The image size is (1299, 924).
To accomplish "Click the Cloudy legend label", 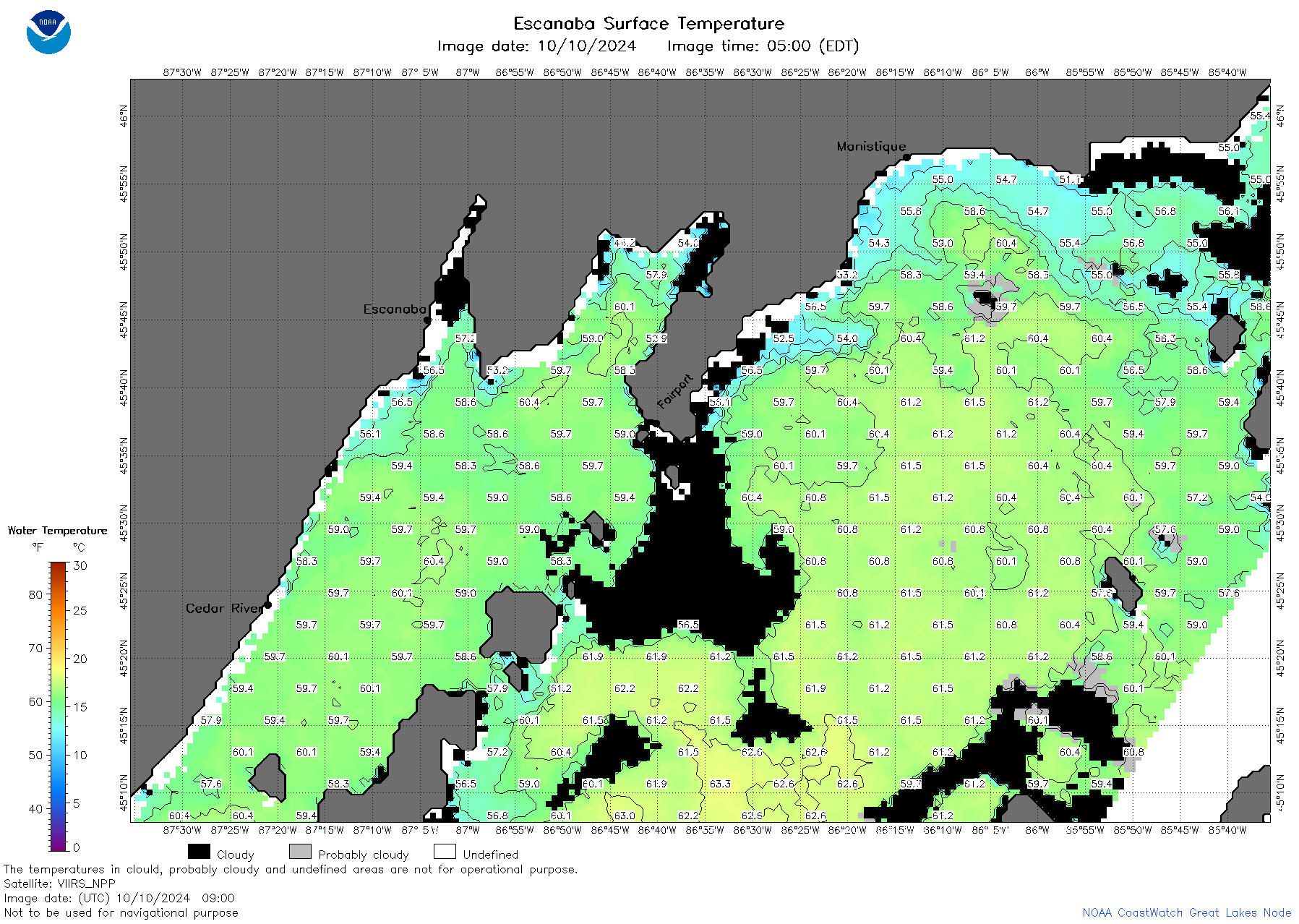I will click(x=236, y=855).
